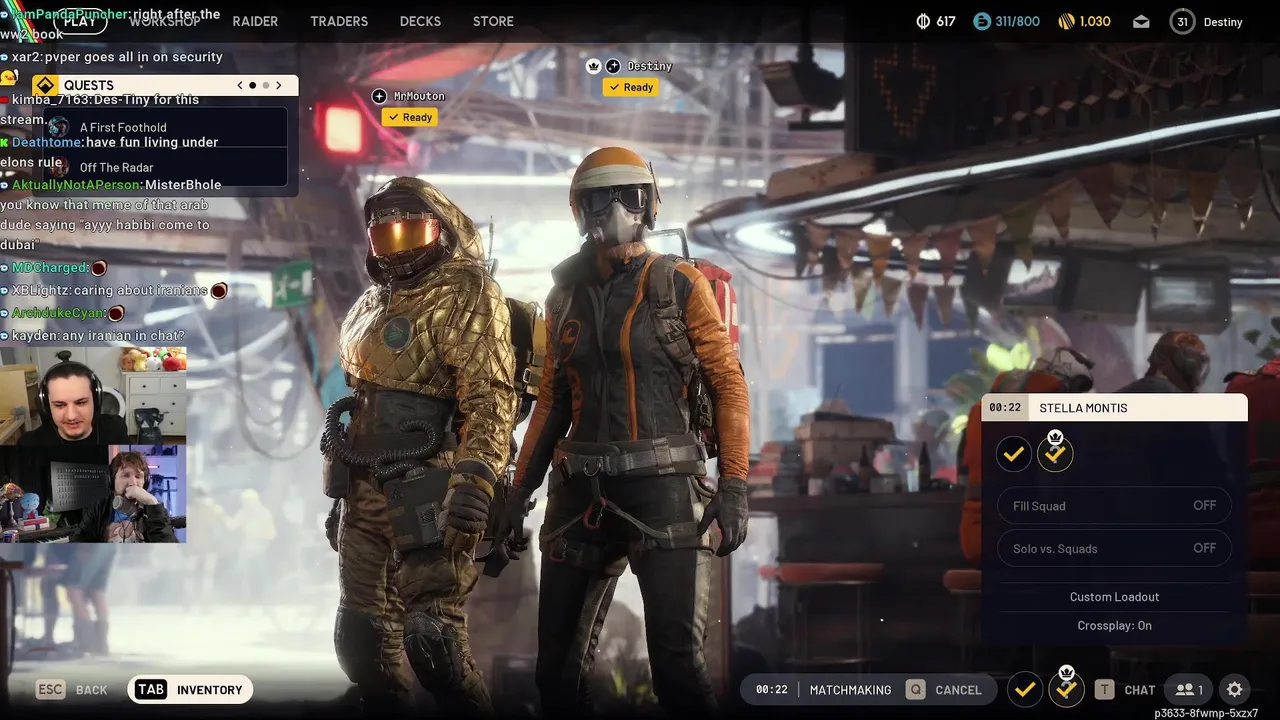The height and width of the screenshot is (720, 1280).
Task: Click the Deathtome chat username
Action: [x=47, y=143]
